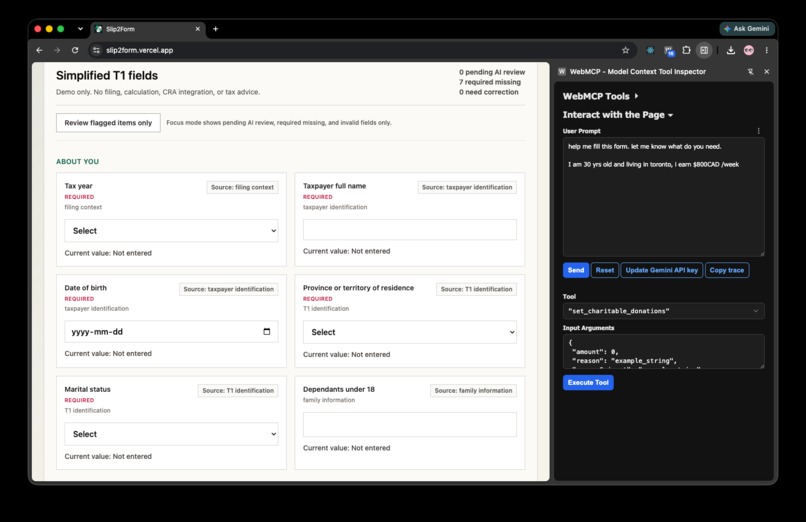
Task: Select the Slip2Form browser tab
Action: (148, 29)
